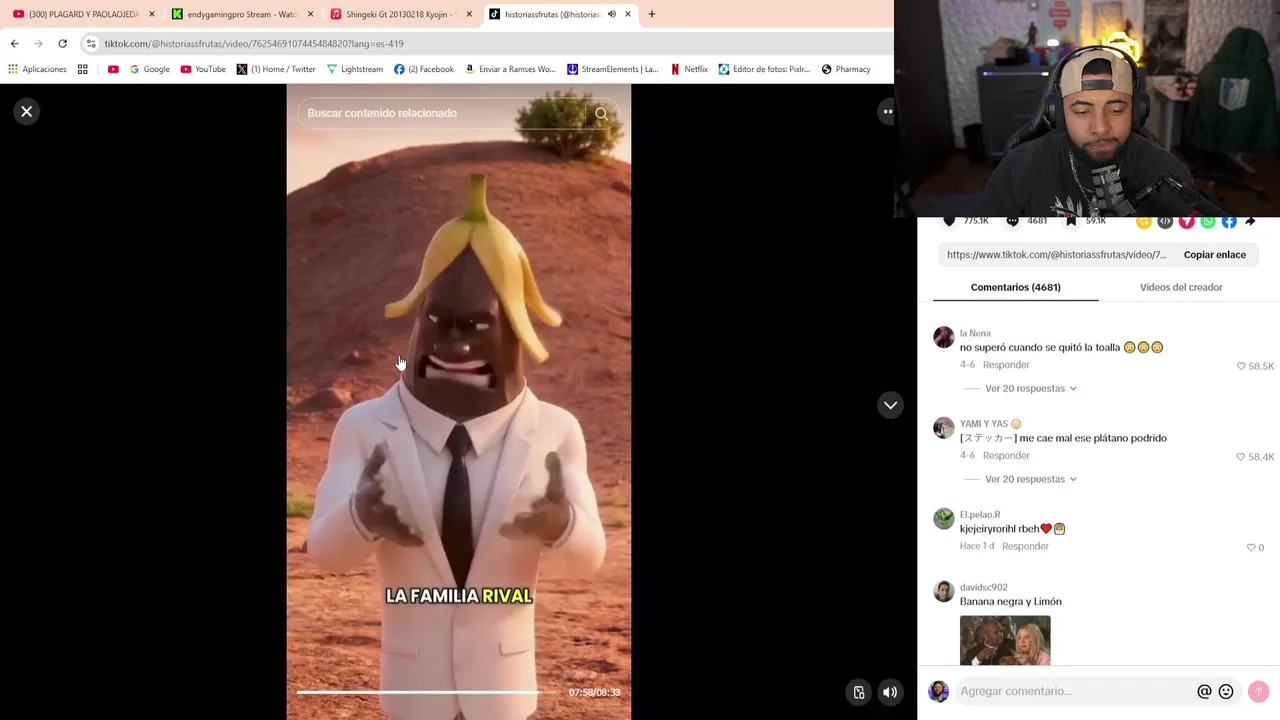
Task: Switch to Videos del creador tab
Action: [x=1181, y=287]
